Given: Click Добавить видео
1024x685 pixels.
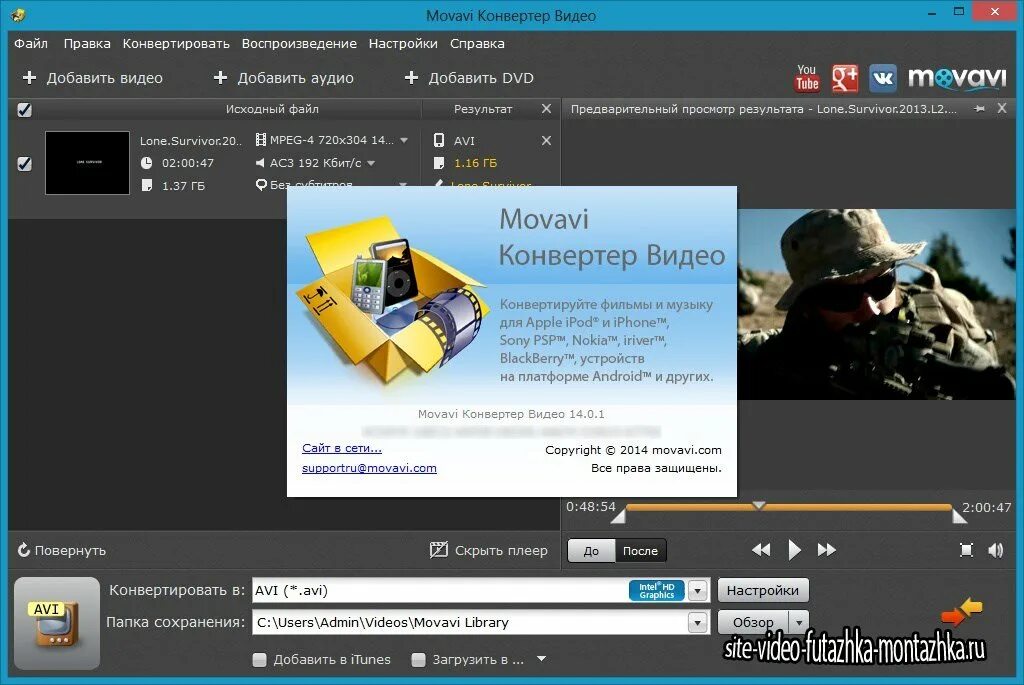Looking at the screenshot, I should pos(93,78).
